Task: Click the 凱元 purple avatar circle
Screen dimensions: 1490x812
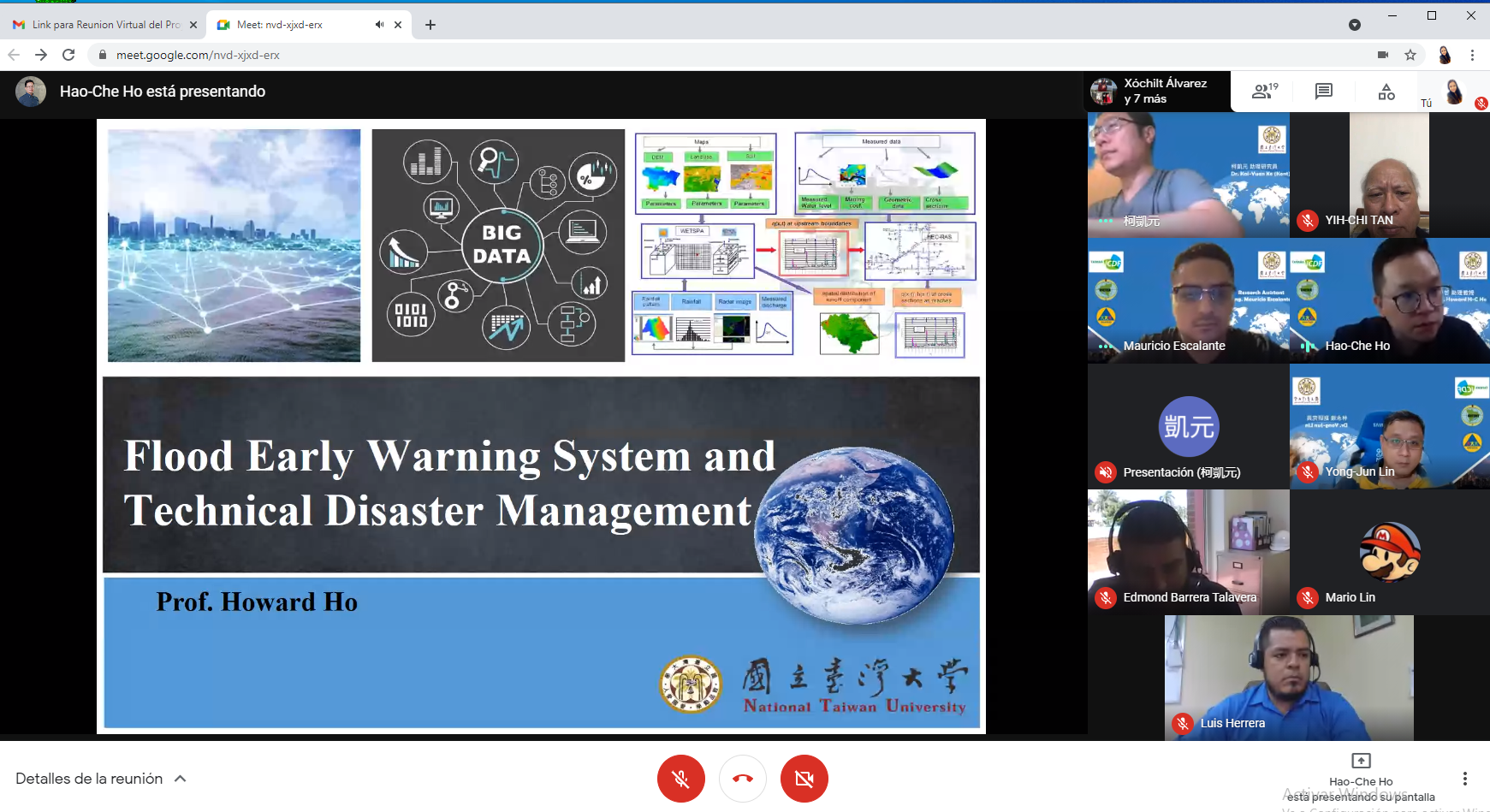Action: click(1189, 426)
